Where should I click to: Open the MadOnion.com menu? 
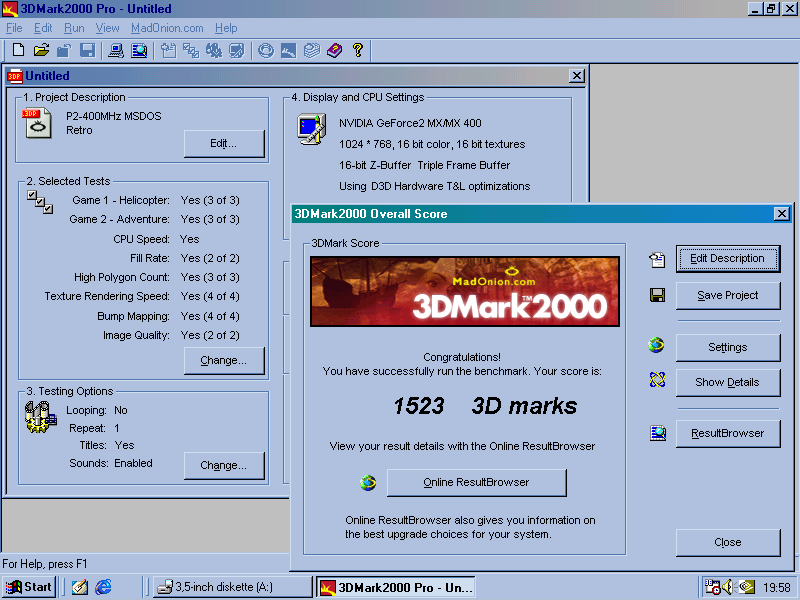(x=167, y=28)
